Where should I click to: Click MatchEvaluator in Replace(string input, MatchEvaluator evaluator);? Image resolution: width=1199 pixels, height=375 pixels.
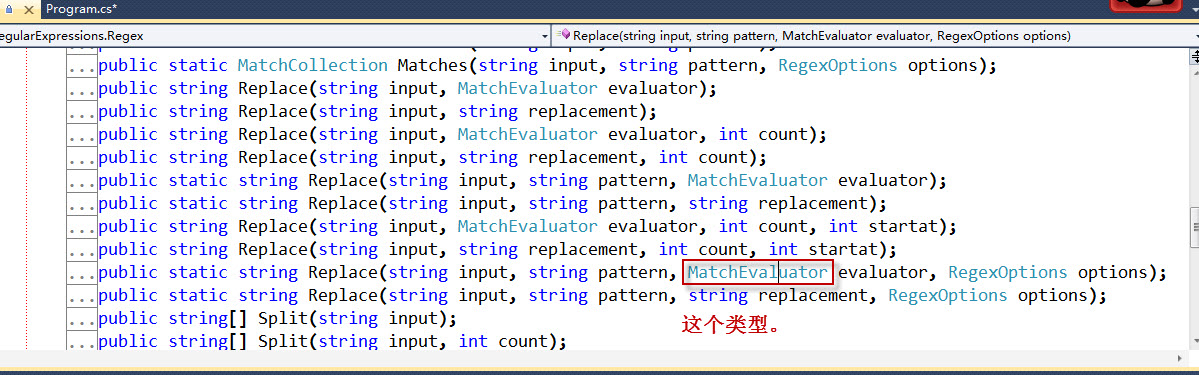click(x=528, y=88)
